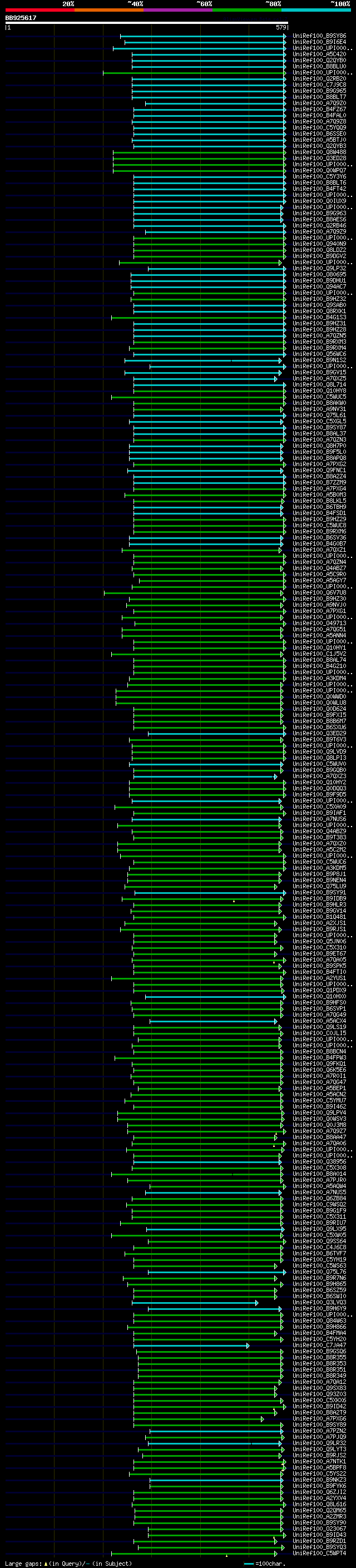Screen dimensions: 356x1568
Task: Open hit UniRef100_Q2RB46
Action: (x=319, y=225)
